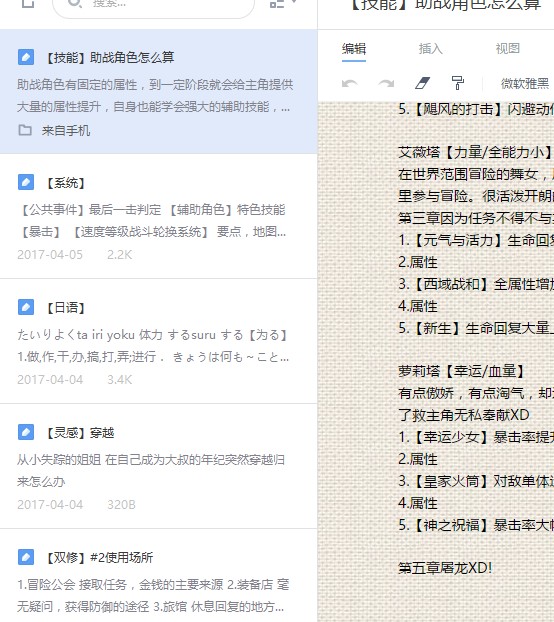Open the note titled 【双修】#2使用场所
This screenshot has width=554, height=622.
[x=98, y=558]
